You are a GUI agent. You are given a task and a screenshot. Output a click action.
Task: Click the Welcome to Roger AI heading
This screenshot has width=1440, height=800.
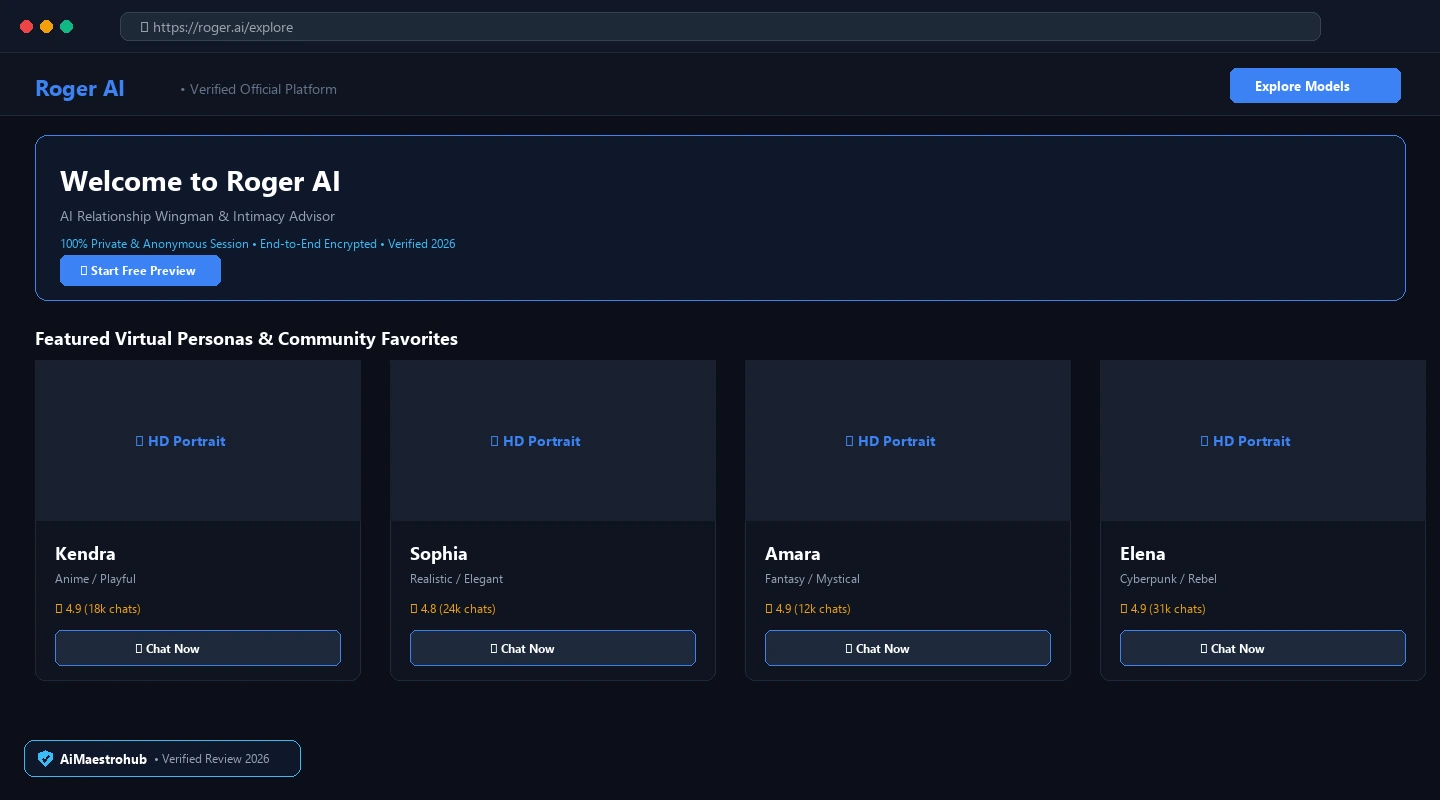[200, 182]
